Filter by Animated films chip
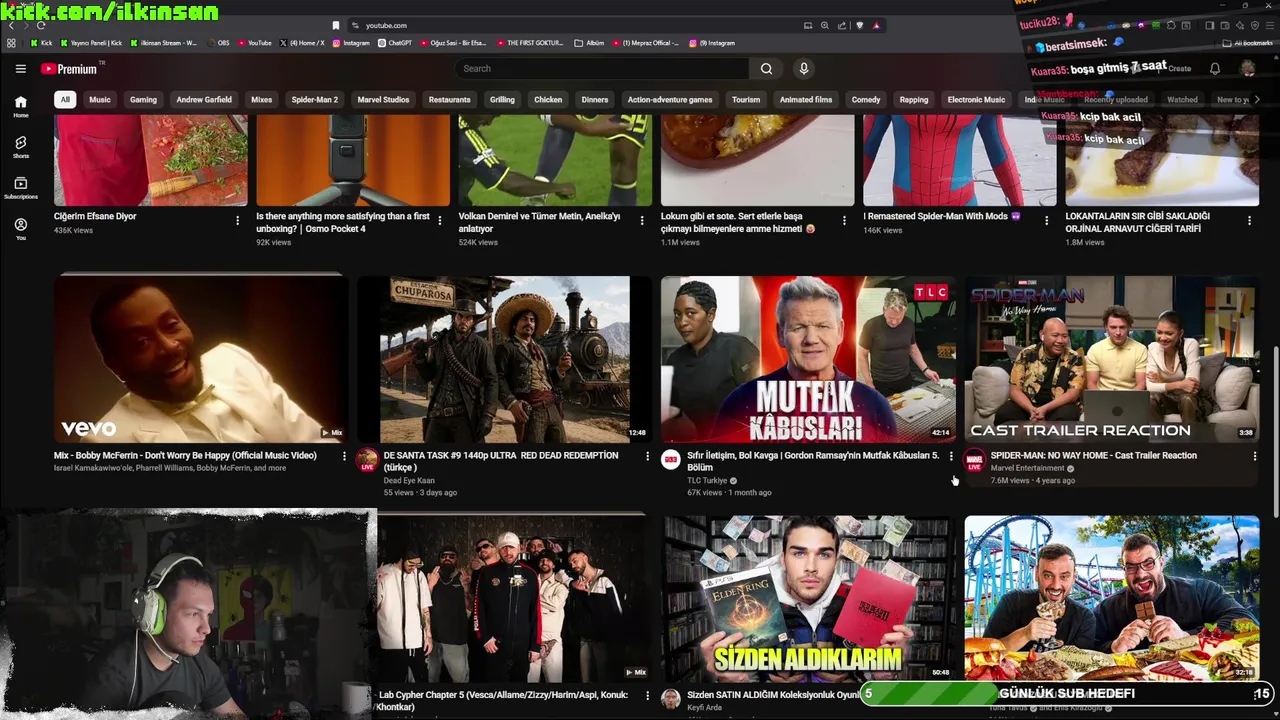The height and width of the screenshot is (720, 1280). click(806, 100)
